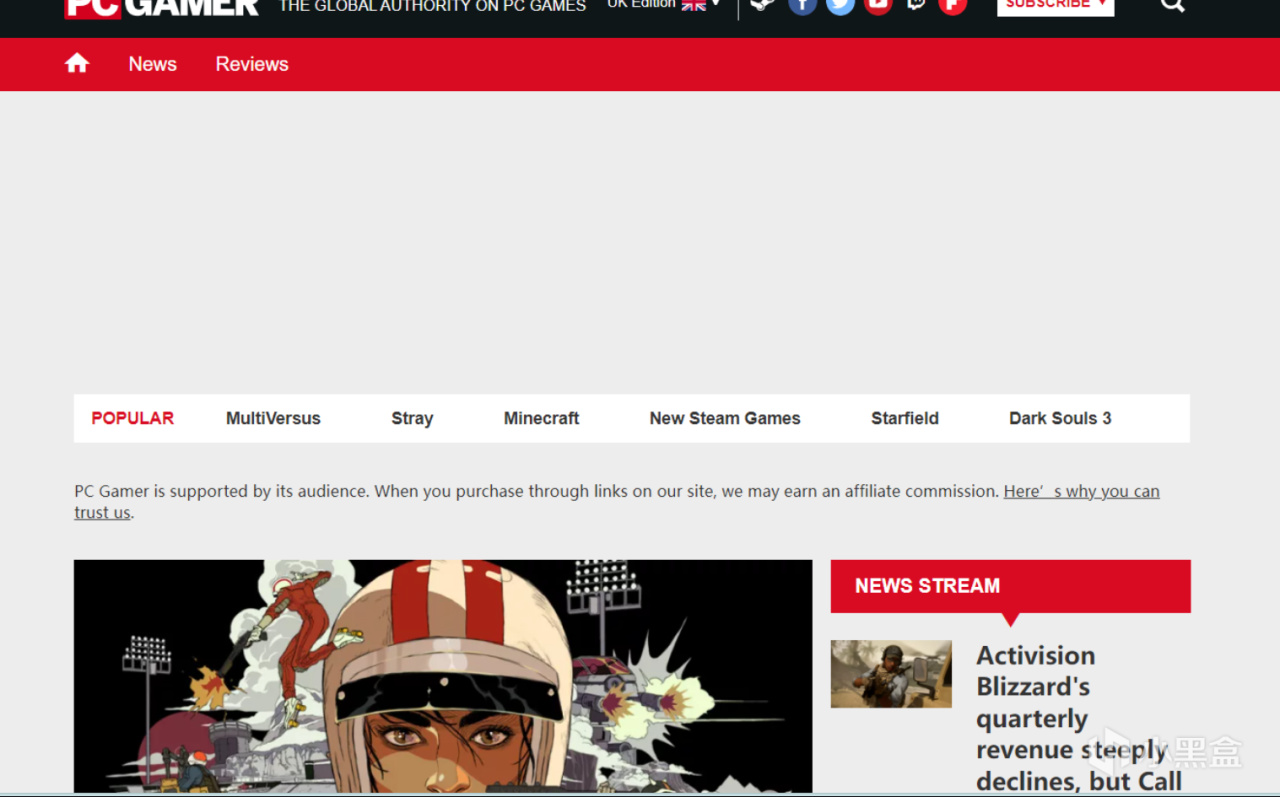Open PC Gamer's Twitch channel

pos(916,5)
